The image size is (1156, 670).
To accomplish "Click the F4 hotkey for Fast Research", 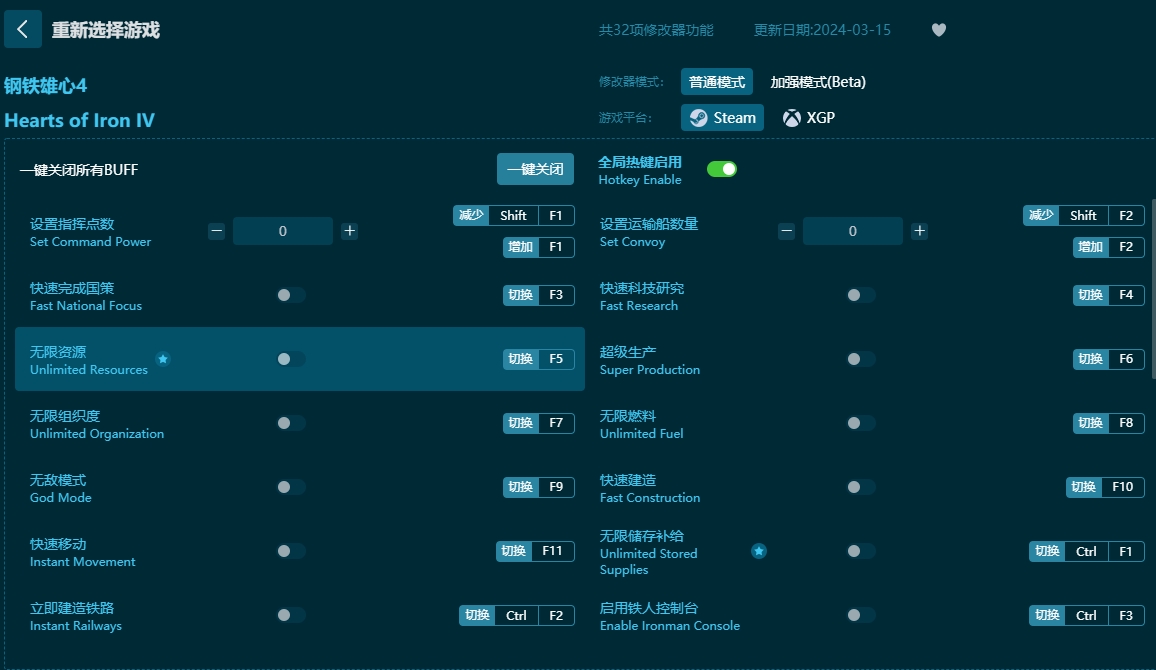I will pos(1108,295).
